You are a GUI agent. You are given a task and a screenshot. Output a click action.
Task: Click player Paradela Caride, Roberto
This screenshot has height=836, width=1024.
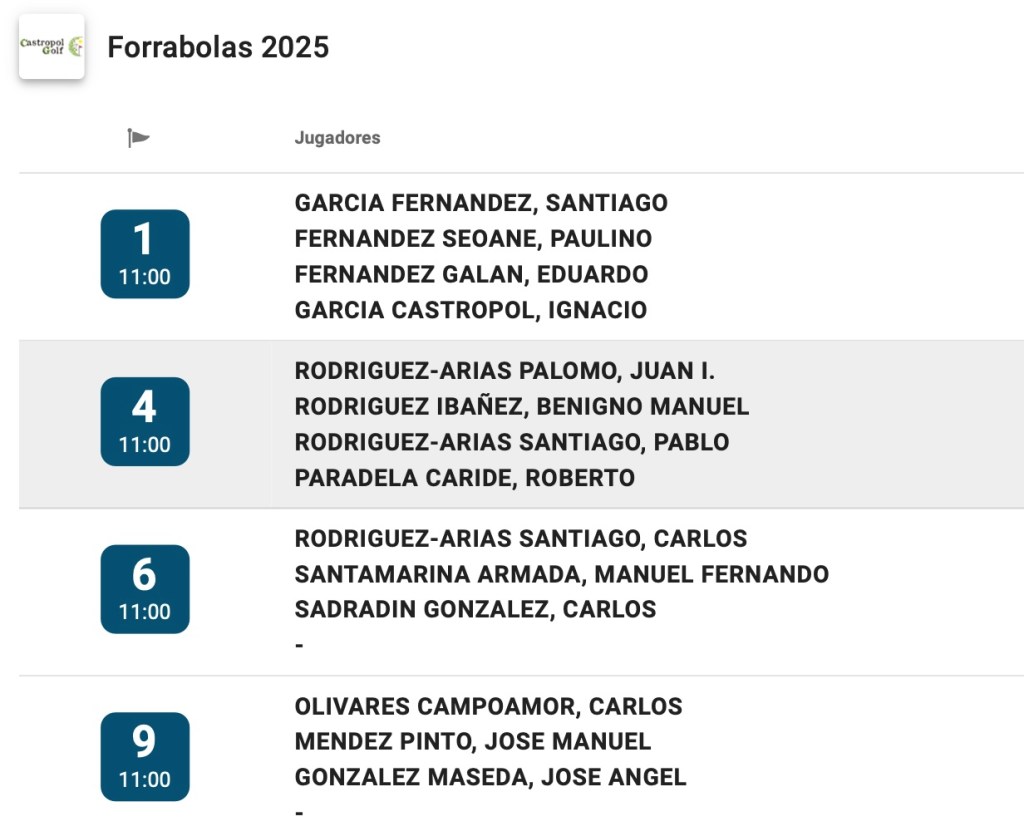pyautogui.click(x=465, y=478)
